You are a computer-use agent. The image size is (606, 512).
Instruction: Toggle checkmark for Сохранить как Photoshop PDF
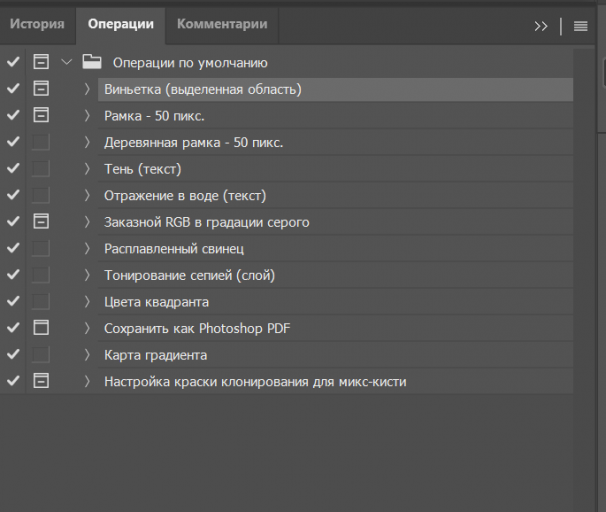13,328
